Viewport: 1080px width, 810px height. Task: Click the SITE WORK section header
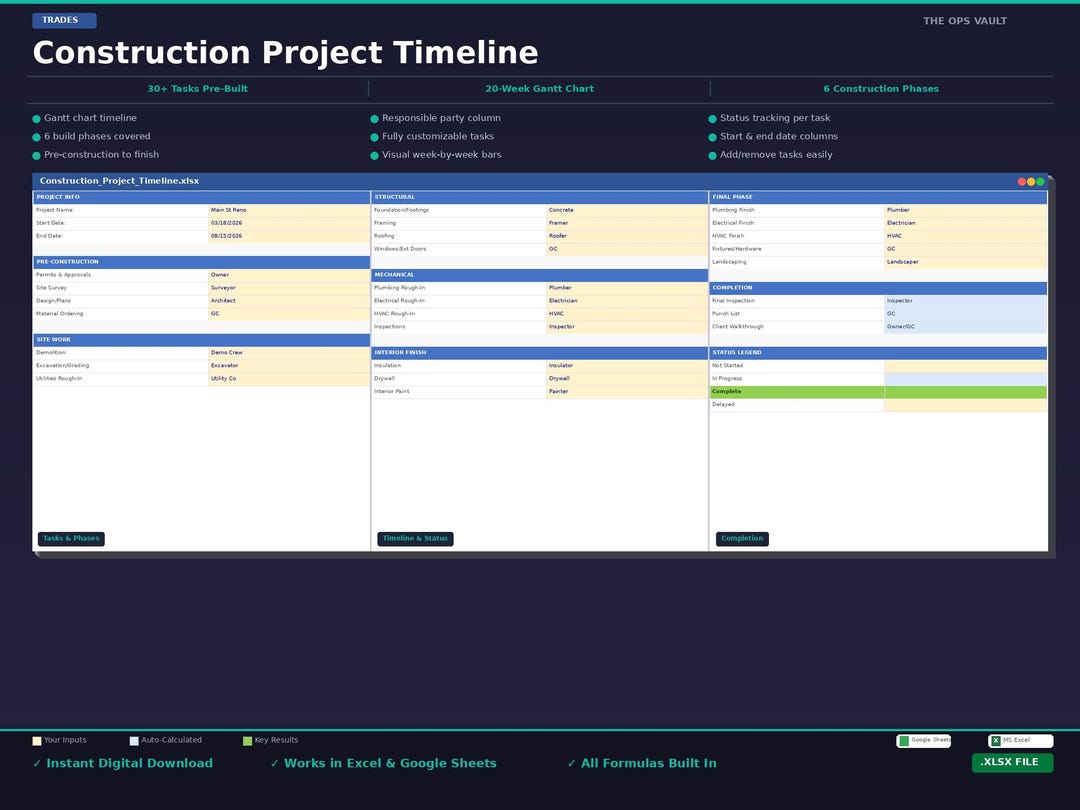[201, 340]
